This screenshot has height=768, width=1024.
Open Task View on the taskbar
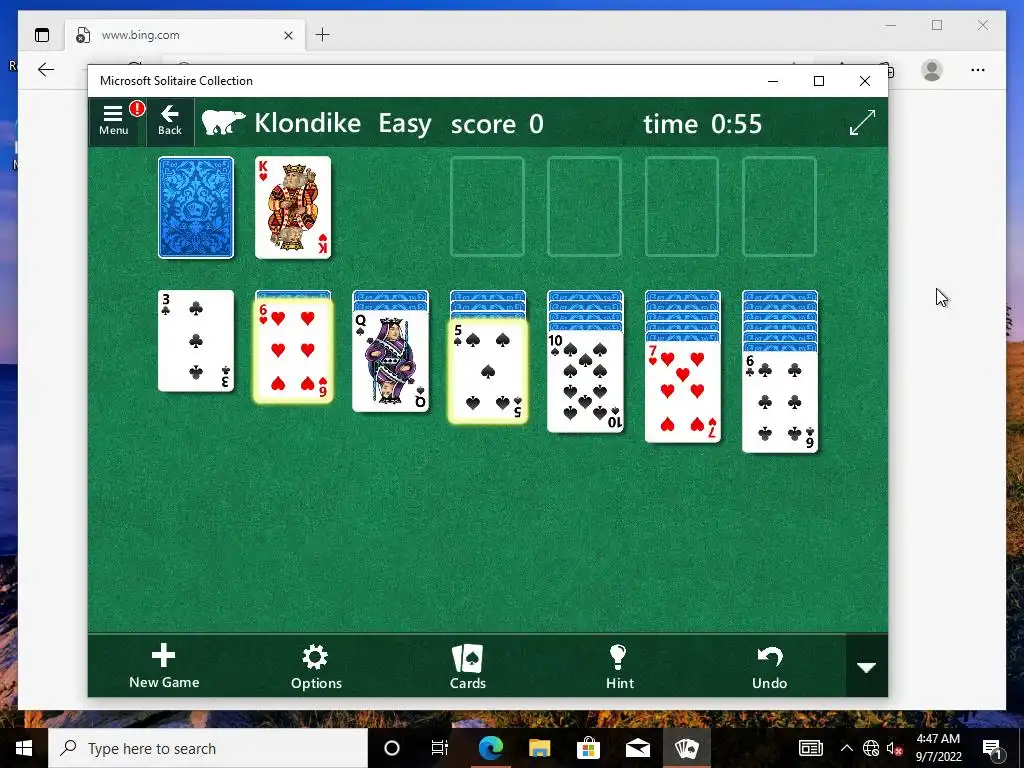click(x=440, y=748)
